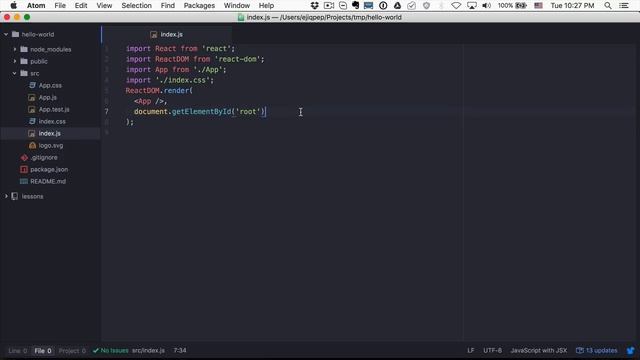Viewport: 640px width, 360px height.
Task: Open index.css in the tree
Action: (52, 121)
